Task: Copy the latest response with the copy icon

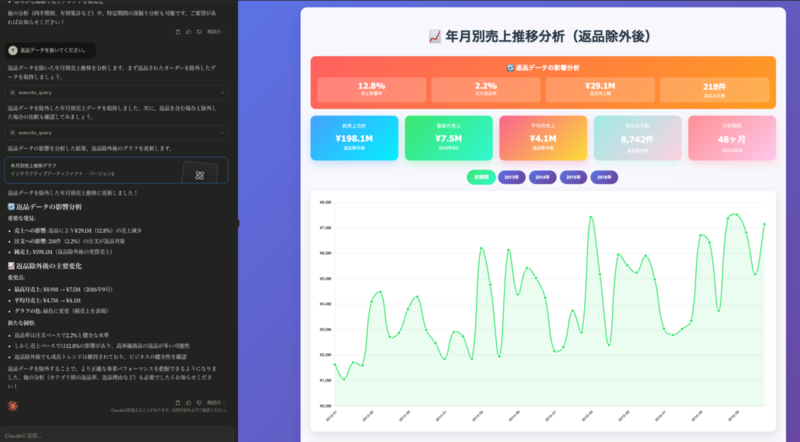Action: 178,403
